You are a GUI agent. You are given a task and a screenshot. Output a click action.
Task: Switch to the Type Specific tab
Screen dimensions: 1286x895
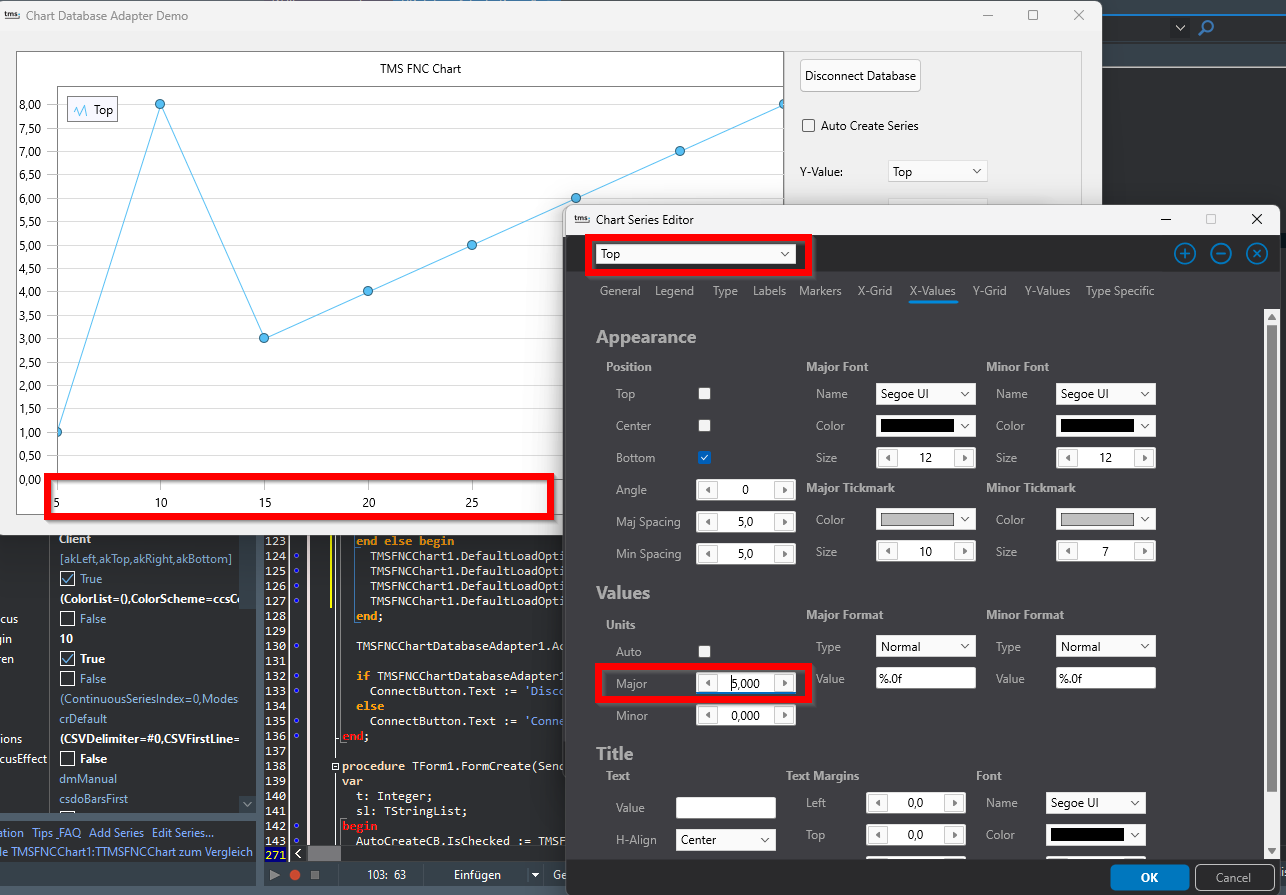coord(1120,291)
